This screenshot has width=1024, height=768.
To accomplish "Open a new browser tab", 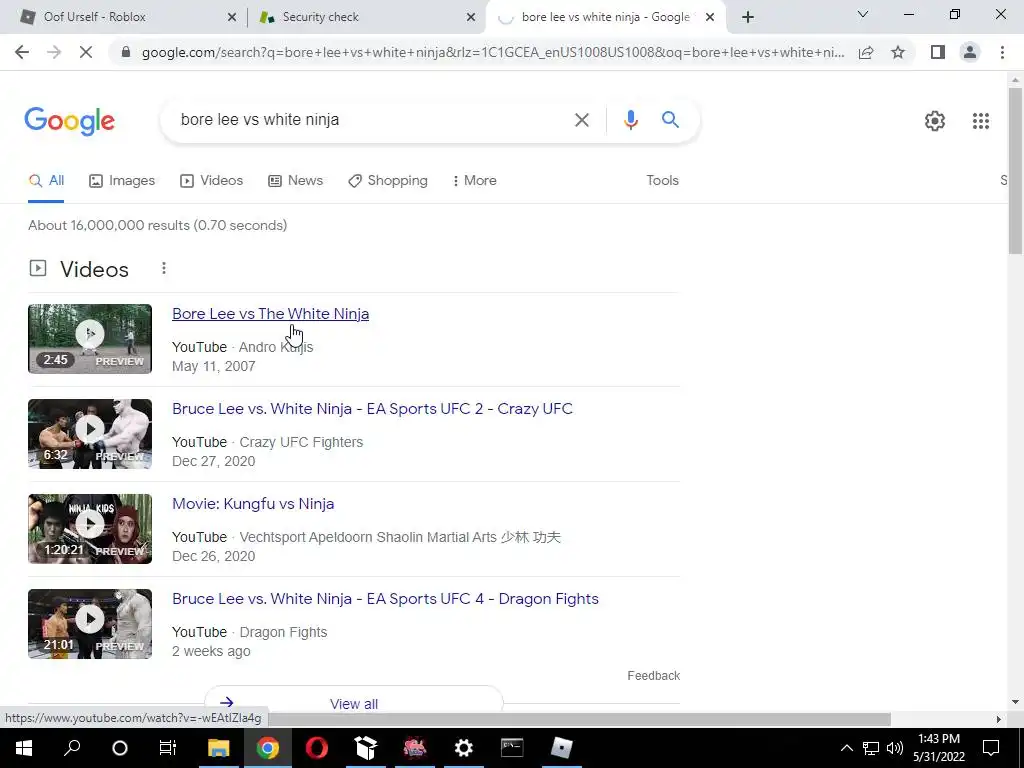I will pos(748,18).
